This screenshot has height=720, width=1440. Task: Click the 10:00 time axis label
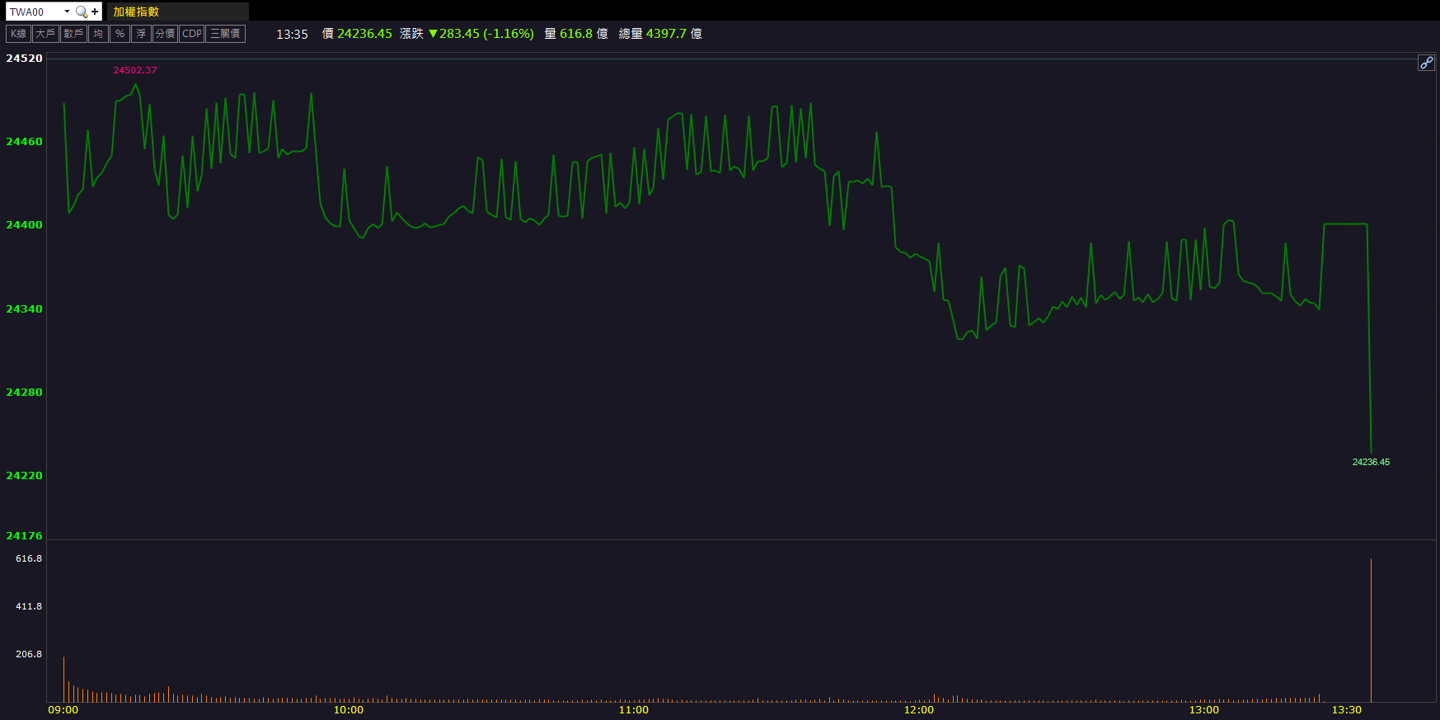[348, 710]
